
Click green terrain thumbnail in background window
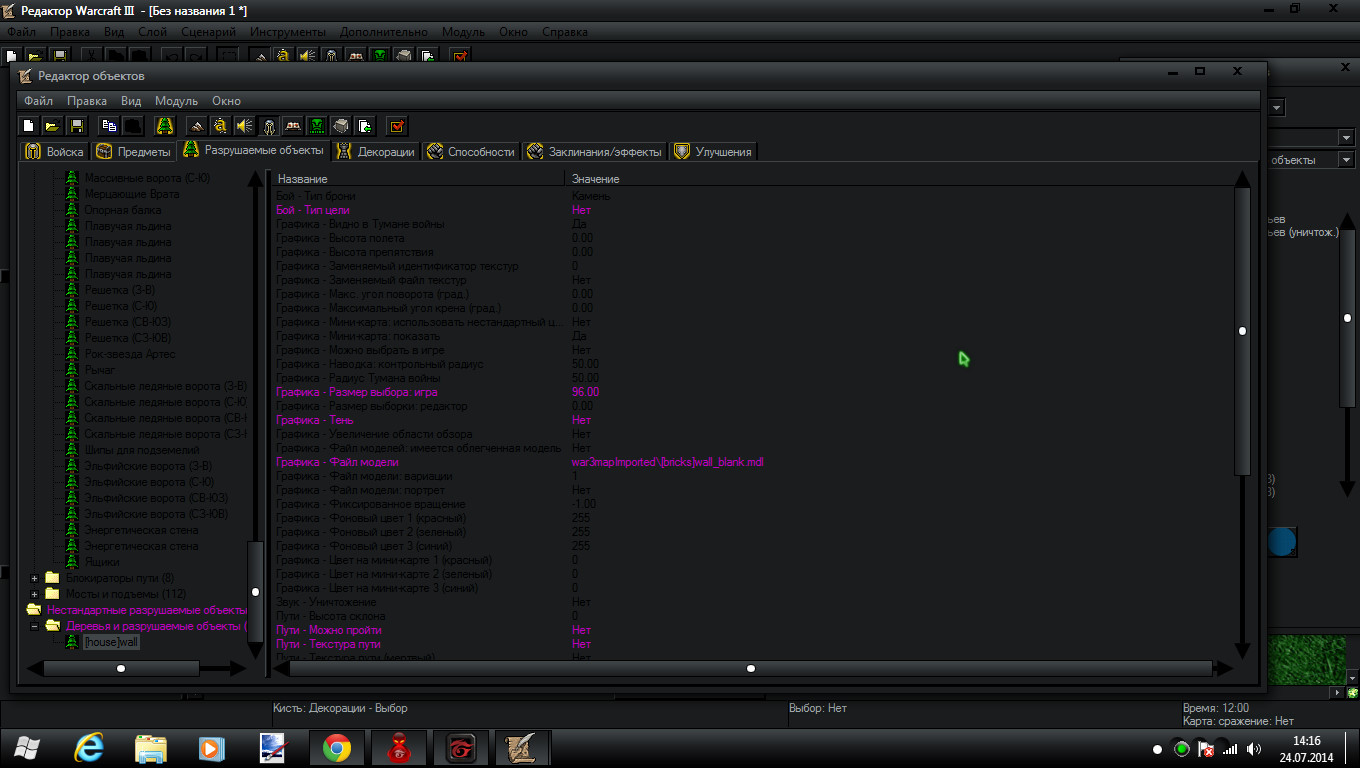click(1306, 659)
